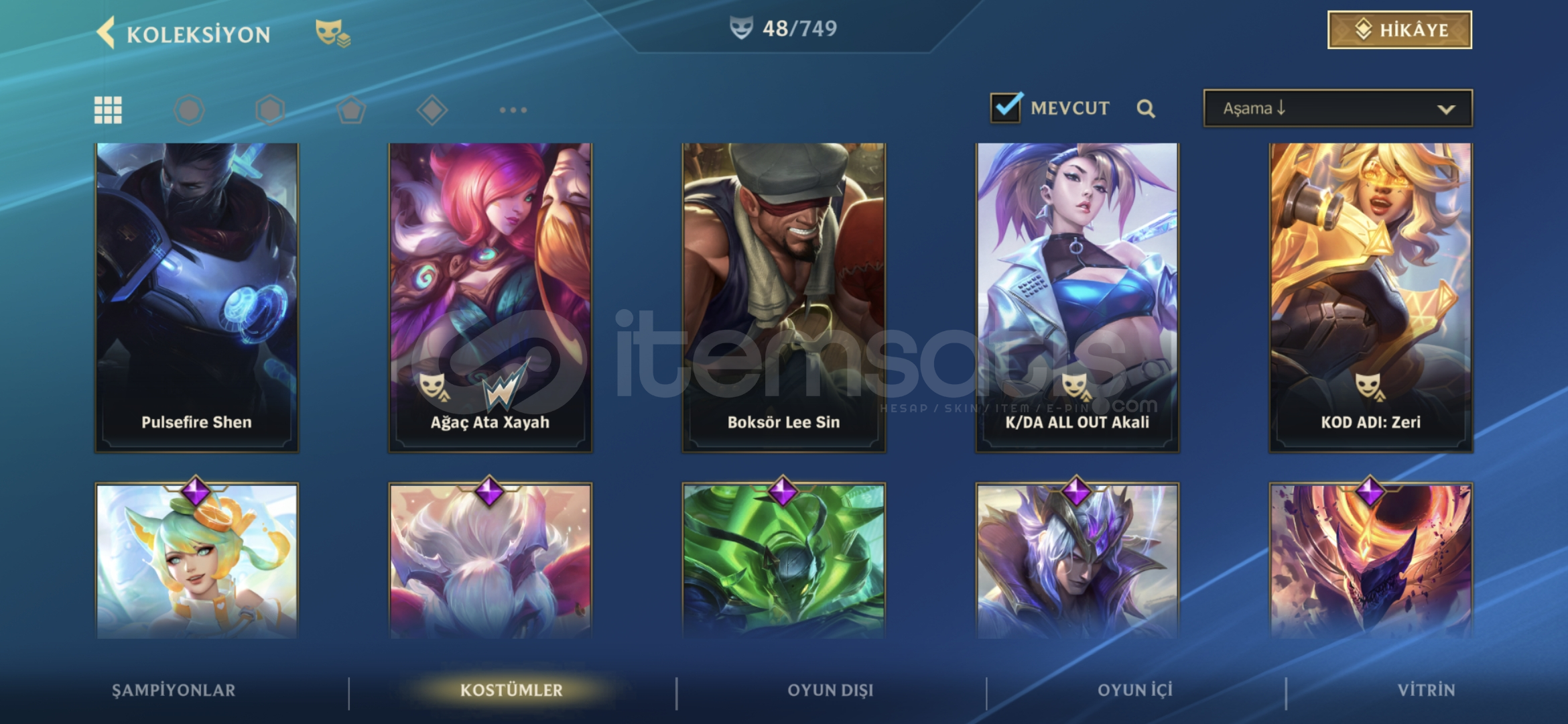Open the gold mask skin shop icon
Viewport: 1568px width, 724px height.
(x=333, y=33)
